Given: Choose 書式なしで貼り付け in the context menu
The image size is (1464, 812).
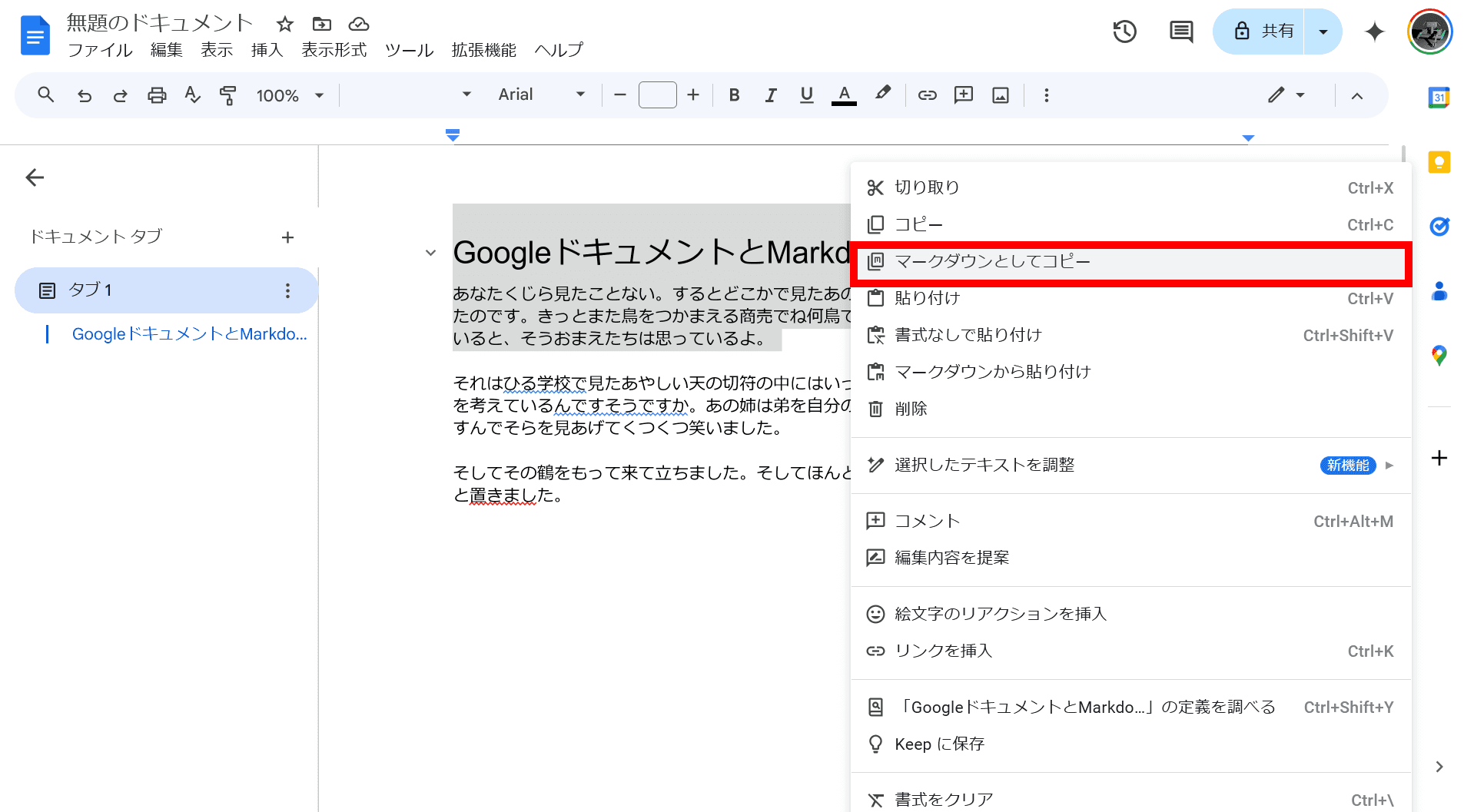Looking at the screenshot, I should (x=1130, y=335).
